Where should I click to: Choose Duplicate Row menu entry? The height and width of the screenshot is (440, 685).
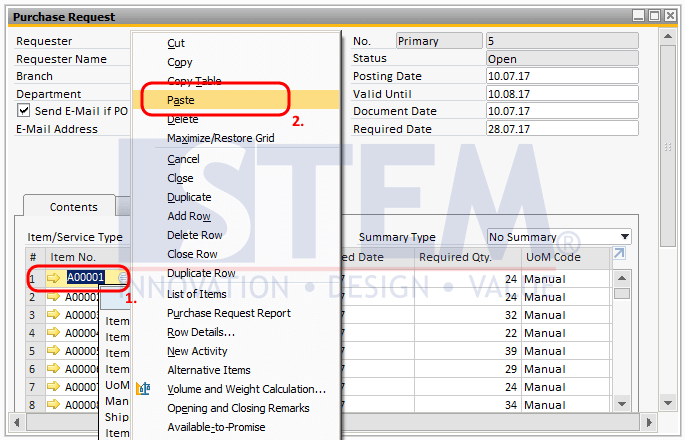[x=201, y=273]
